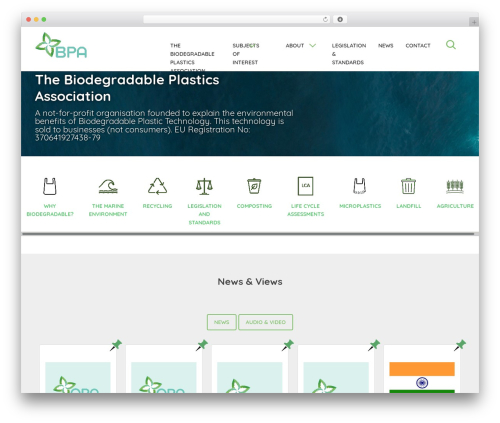Click the Microplastics bag icon
The height and width of the screenshot is (423, 500).
coord(360,186)
